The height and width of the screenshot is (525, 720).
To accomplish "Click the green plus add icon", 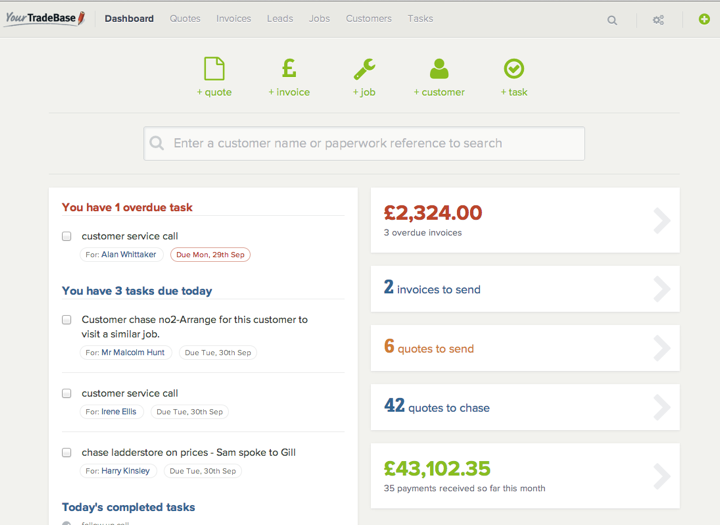I will point(704,19).
